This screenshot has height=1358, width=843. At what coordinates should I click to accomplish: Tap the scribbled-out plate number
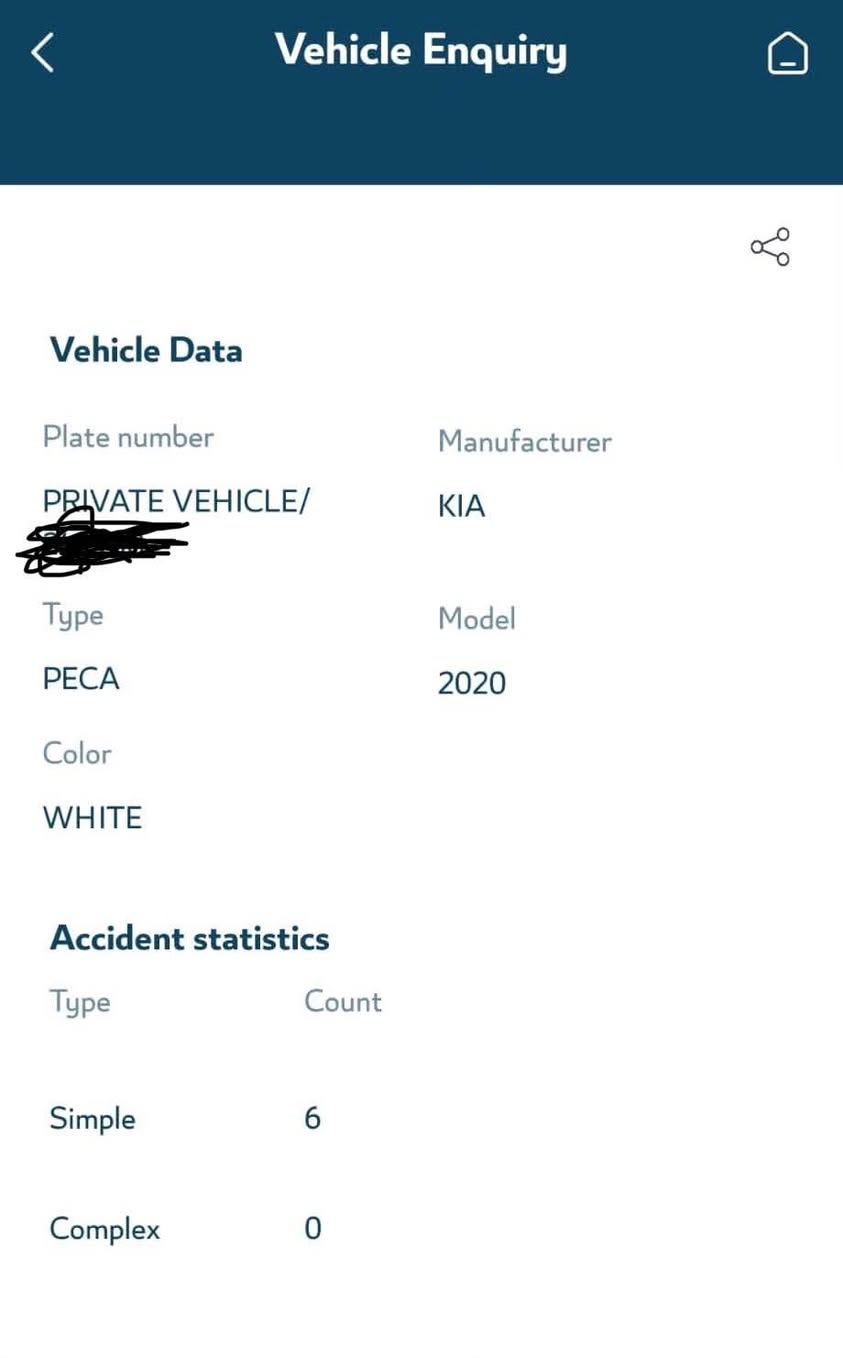102,543
